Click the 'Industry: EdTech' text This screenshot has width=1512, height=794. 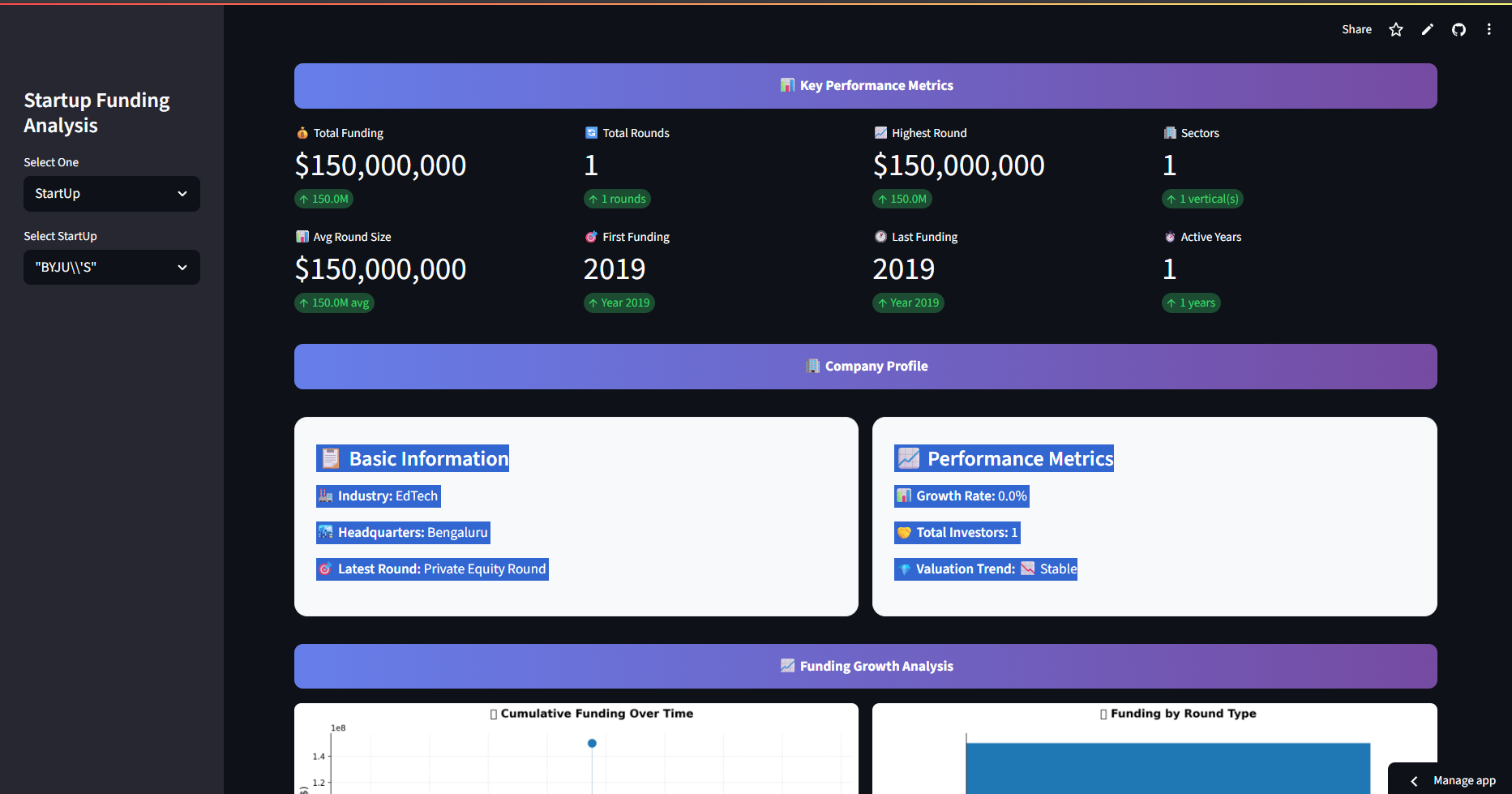tap(388, 496)
